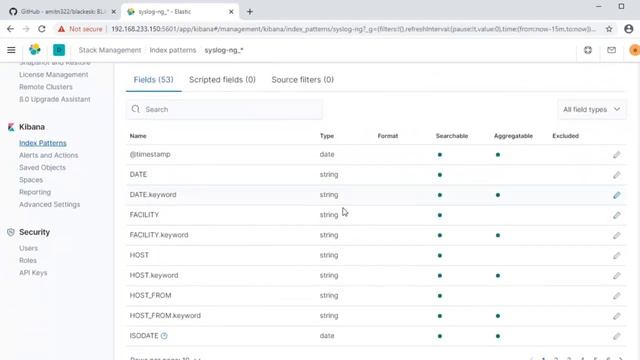Open Index Patterns in Kibana sidebar

[42, 143]
